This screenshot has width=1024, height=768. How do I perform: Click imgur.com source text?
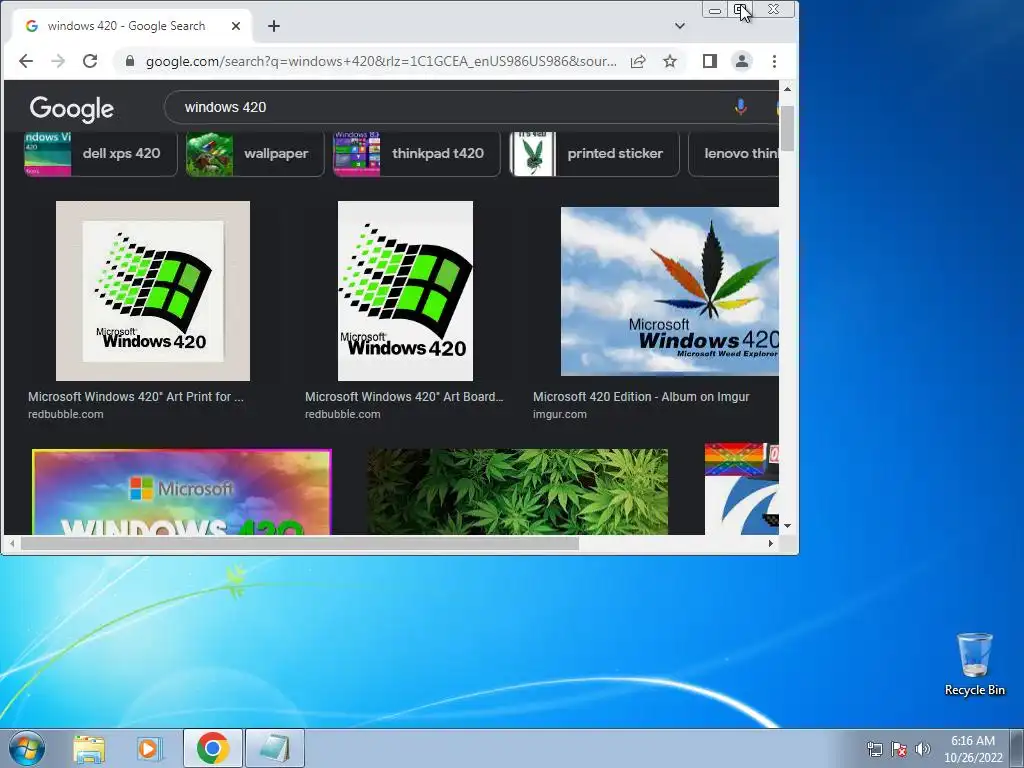(560, 414)
